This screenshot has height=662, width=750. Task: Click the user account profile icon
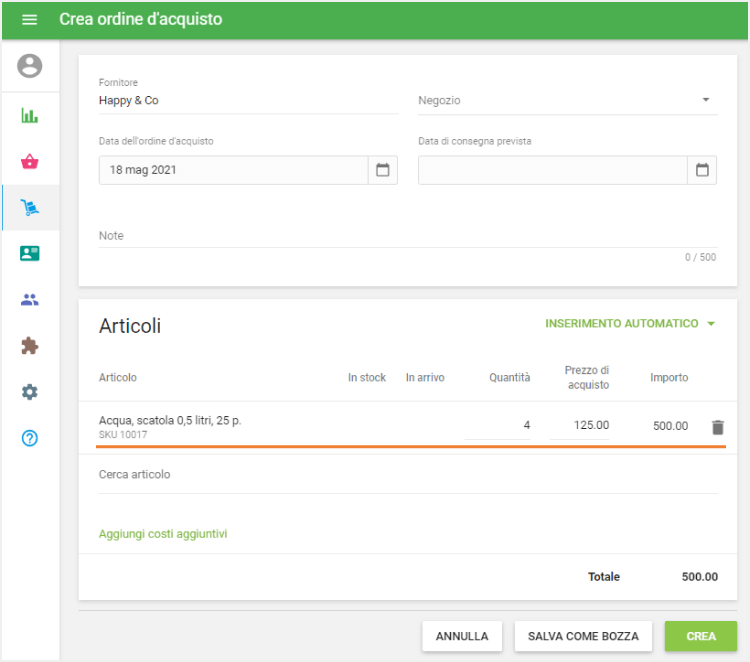tap(30, 67)
